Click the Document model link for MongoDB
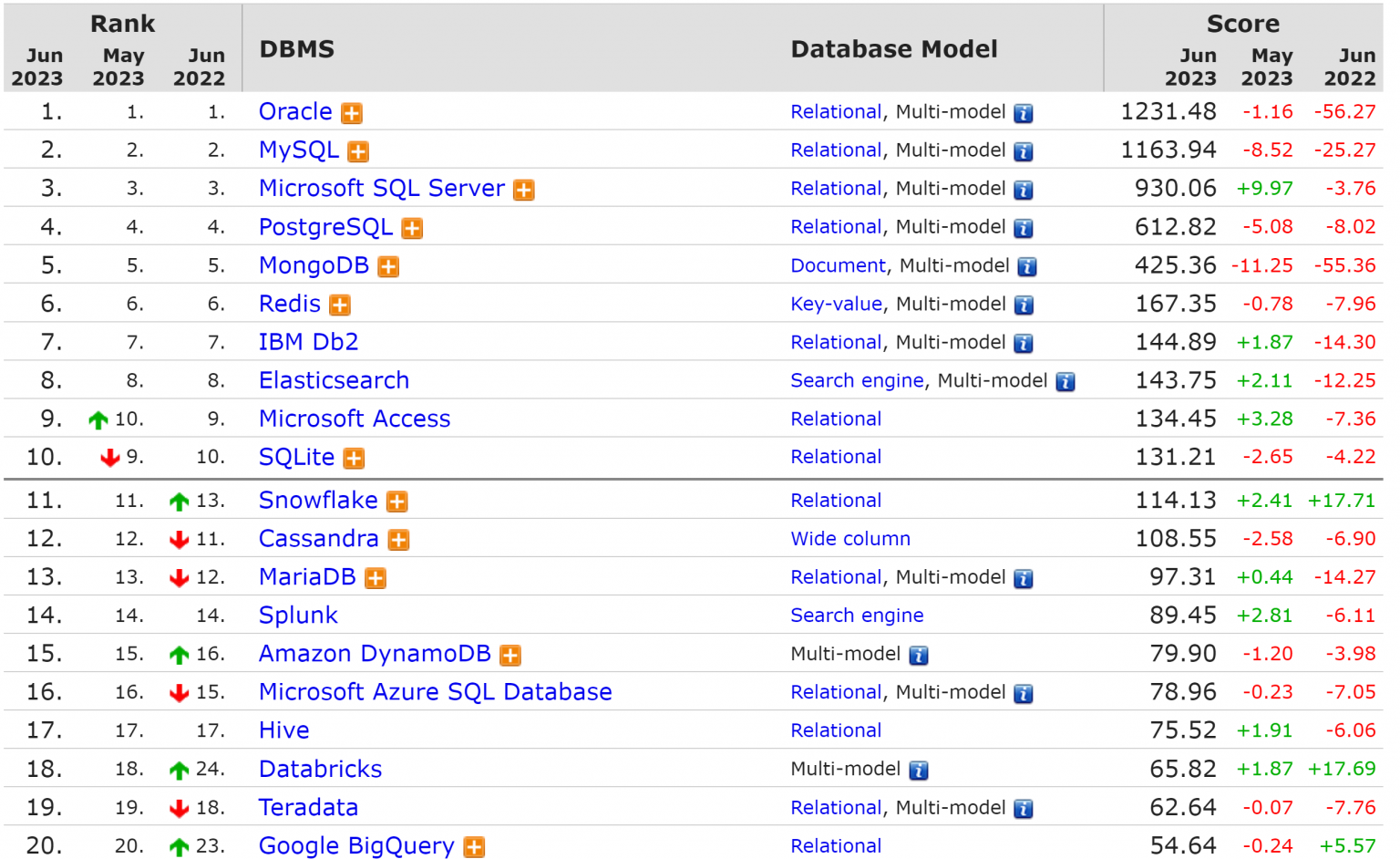 pyautogui.click(x=837, y=265)
